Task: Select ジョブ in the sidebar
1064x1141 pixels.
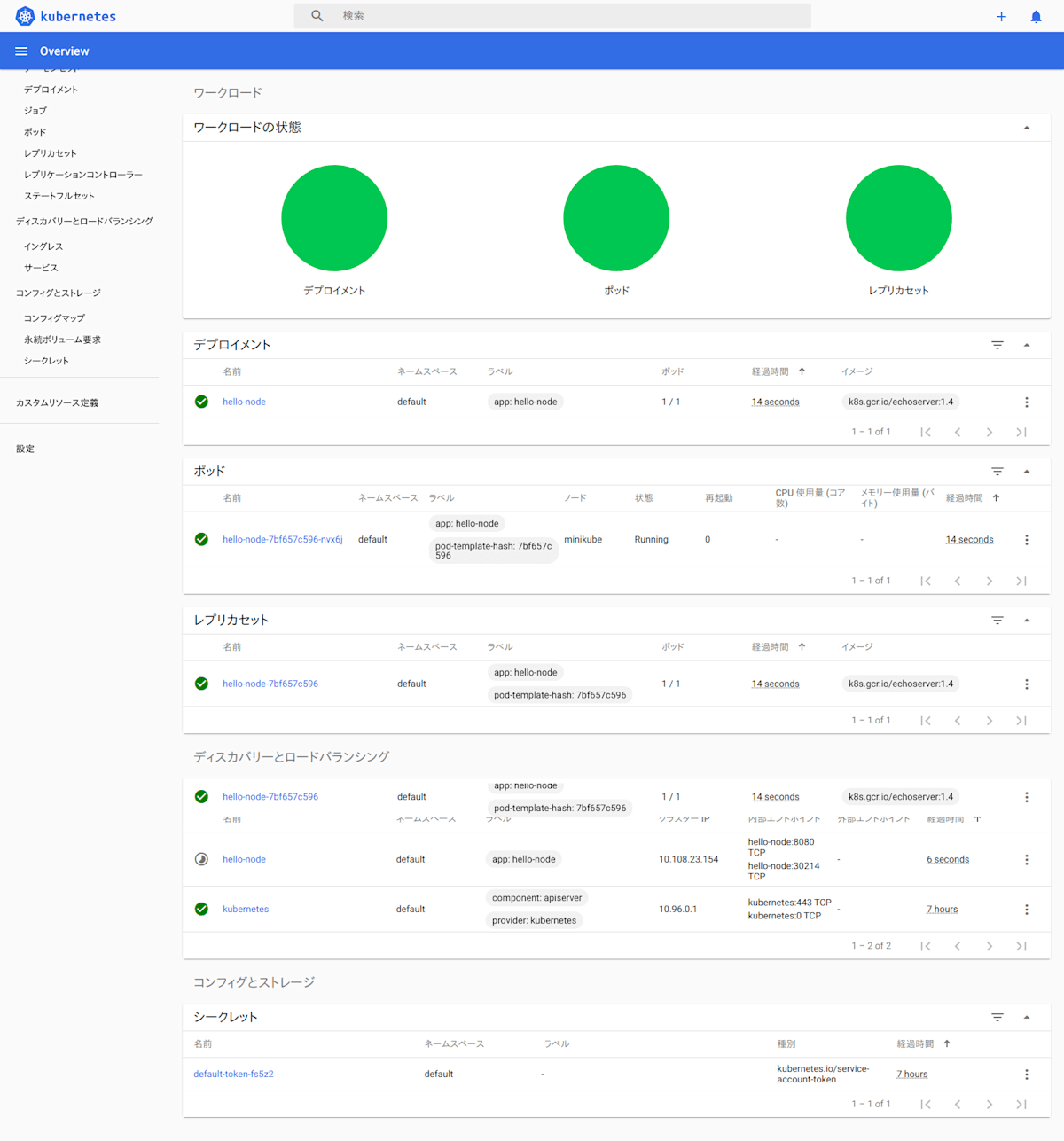Action: coord(35,111)
